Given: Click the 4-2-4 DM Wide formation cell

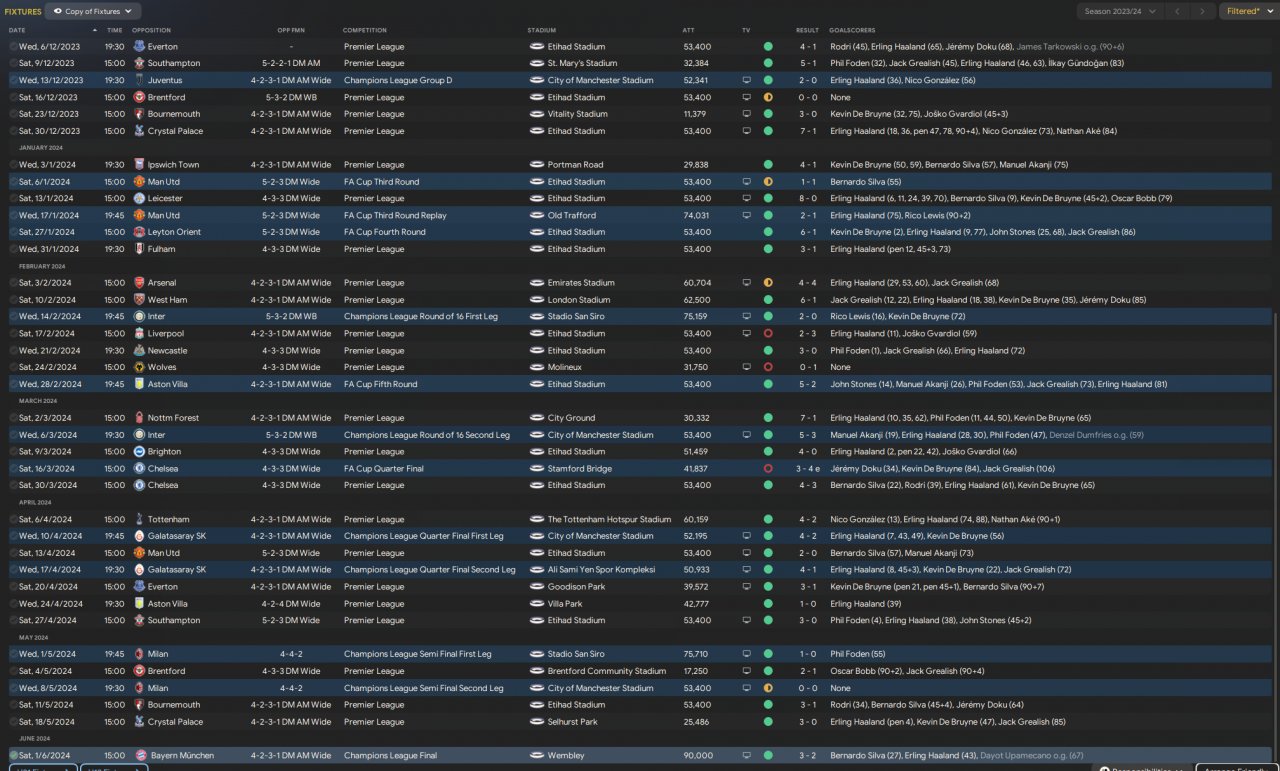Looking at the screenshot, I should tap(292, 604).
